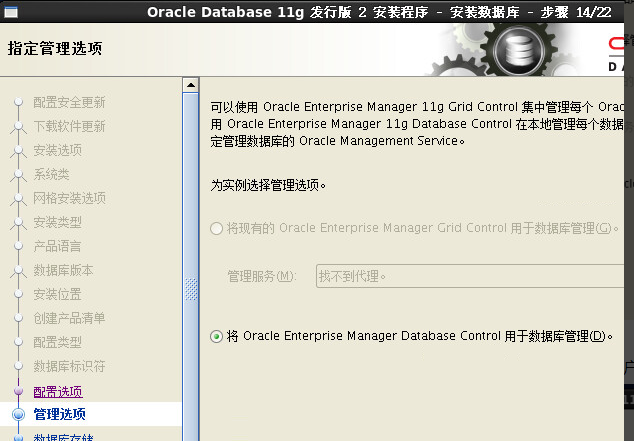Screen dimensions: 634x441
Task: Click the scroll up arrow of step list
Action: pos(191,85)
